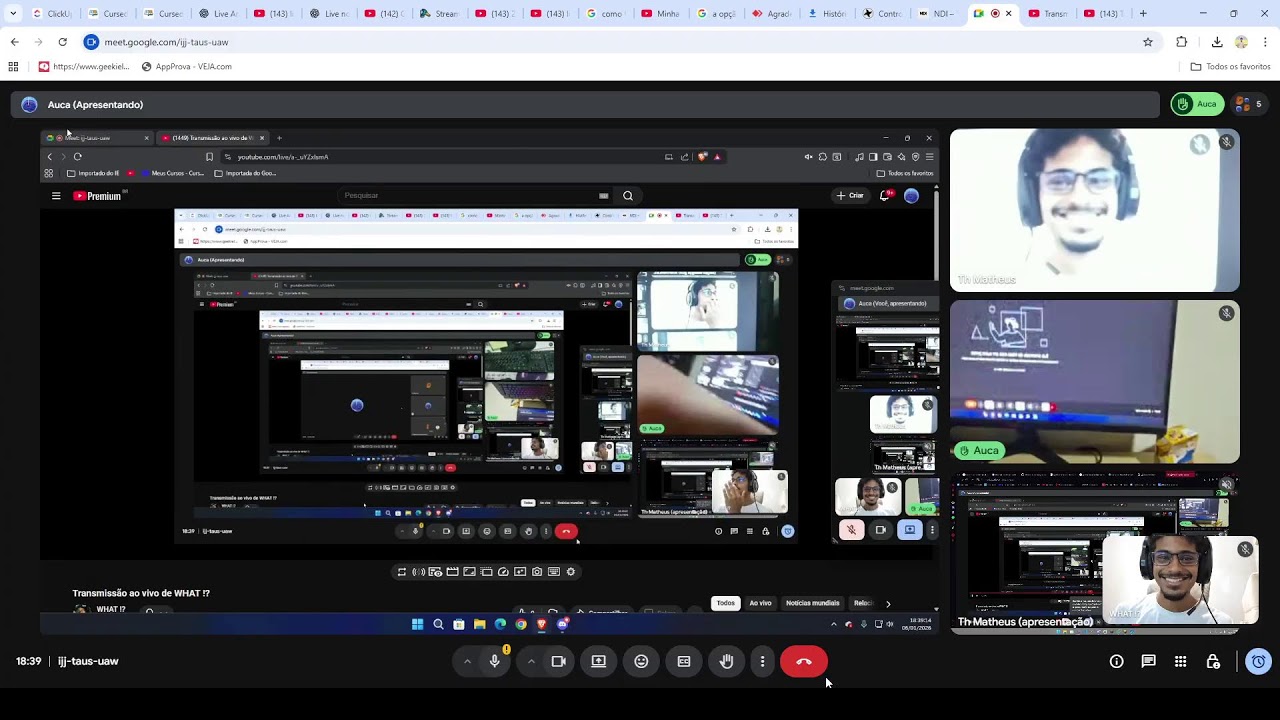Click Windows Start in shared taskbar
The height and width of the screenshot is (720, 1280).
click(417, 624)
